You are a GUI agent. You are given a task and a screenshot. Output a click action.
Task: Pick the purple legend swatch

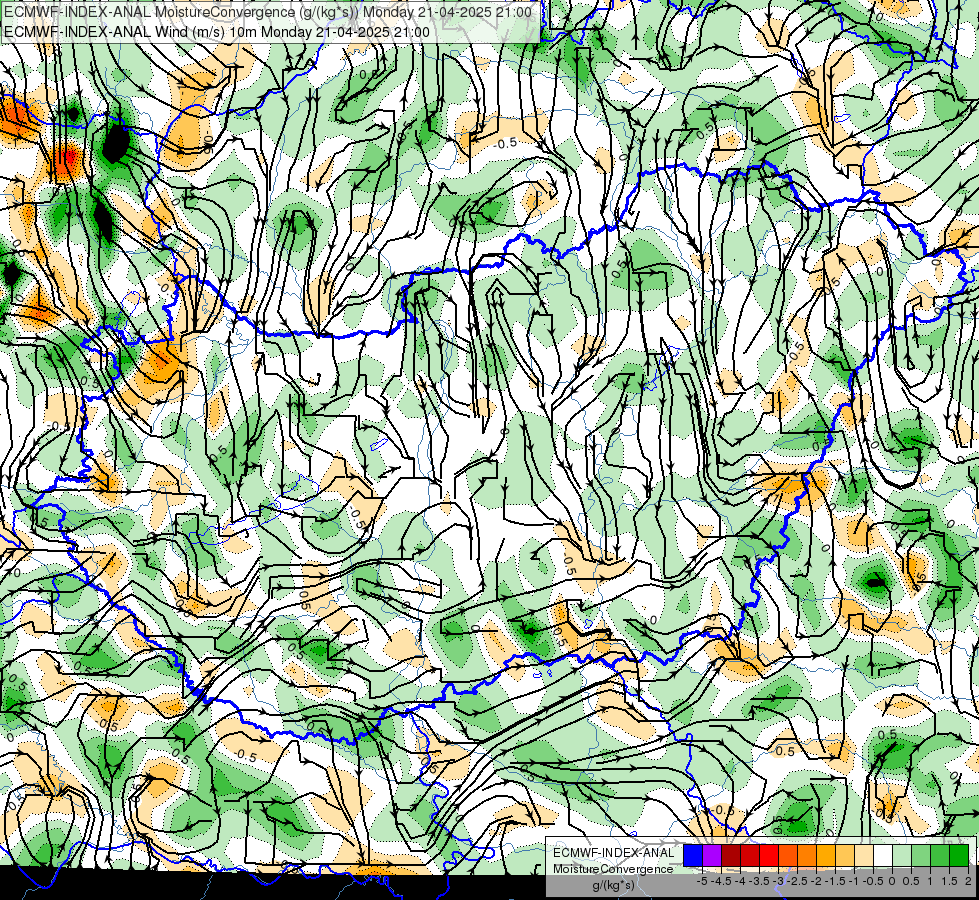click(712, 855)
